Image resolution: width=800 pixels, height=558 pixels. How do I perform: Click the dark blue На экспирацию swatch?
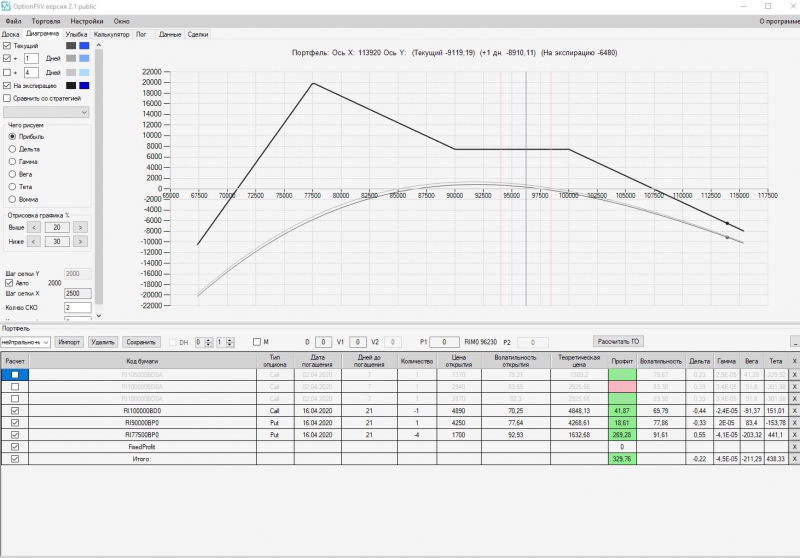point(84,86)
